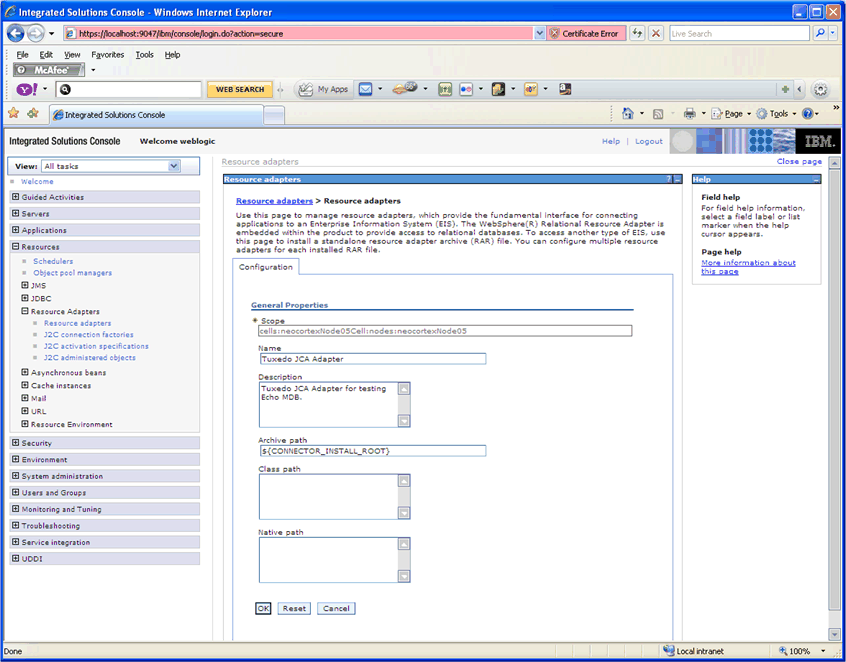The width and height of the screenshot is (846, 662).
Task: Click the Native path text area
Action: coord(335,560)
